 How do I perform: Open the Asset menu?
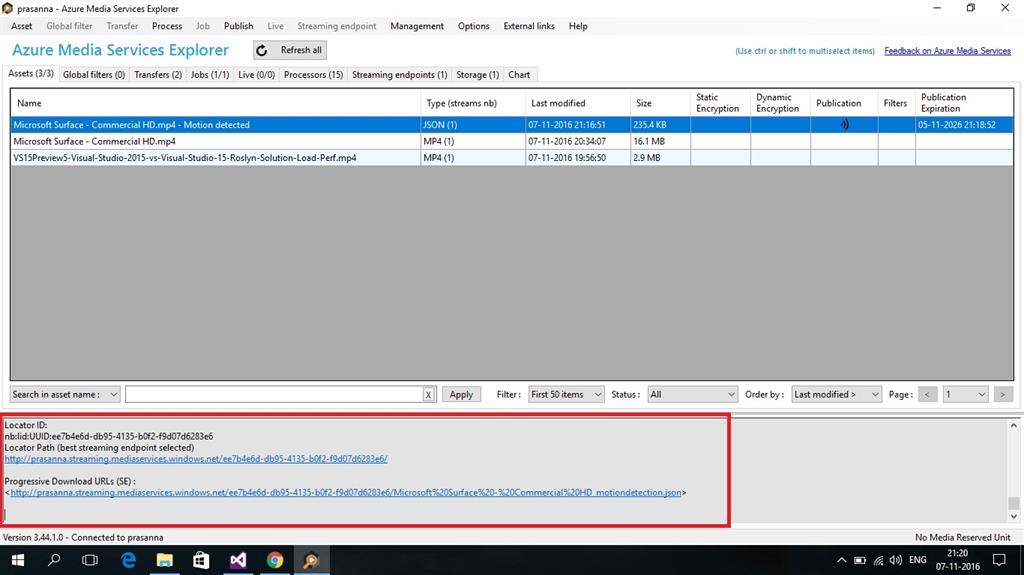(x=22, y=26)
